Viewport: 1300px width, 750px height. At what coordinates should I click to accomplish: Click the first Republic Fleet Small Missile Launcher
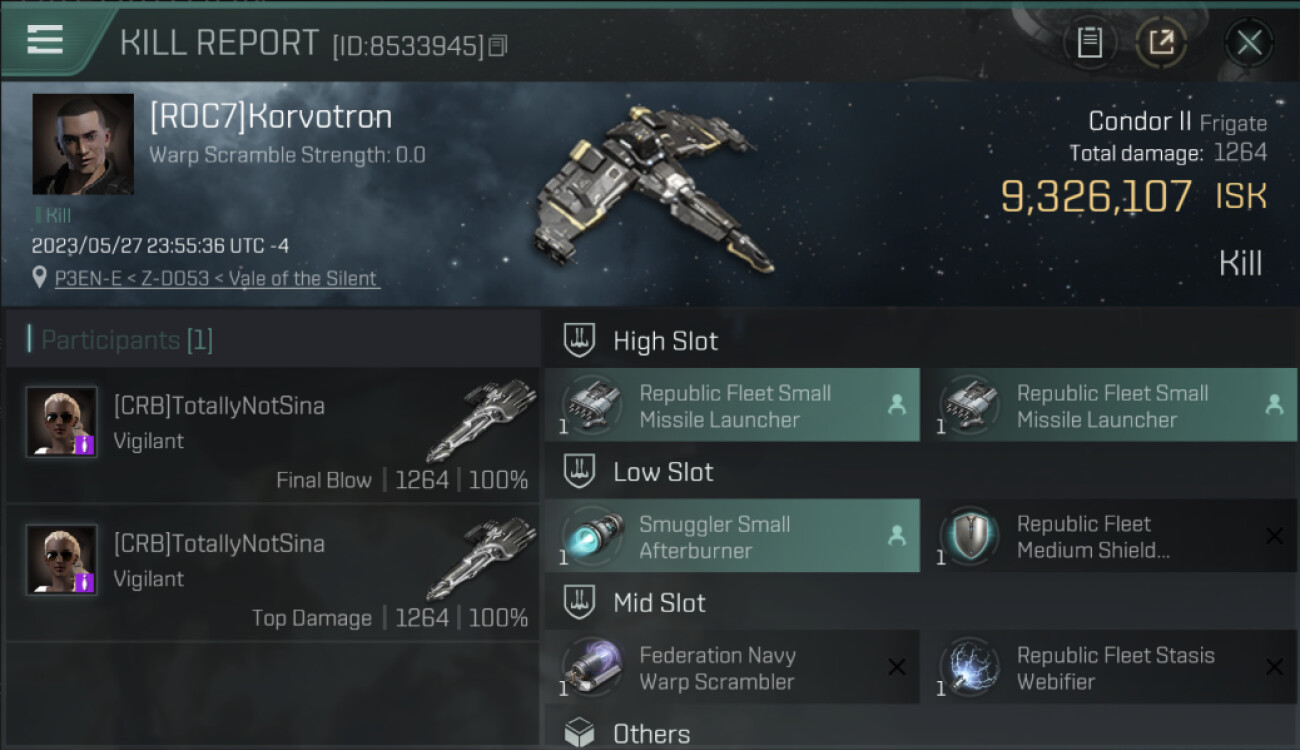click(x=732, y=405)
